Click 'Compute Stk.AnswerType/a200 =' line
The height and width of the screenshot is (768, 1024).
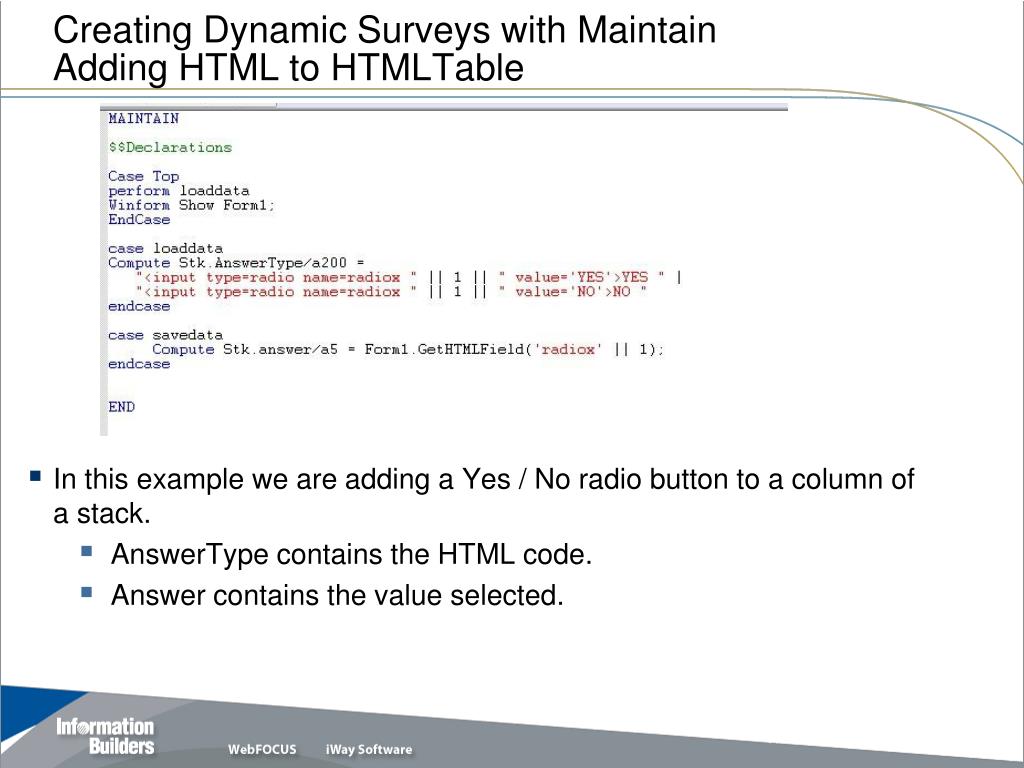tap(236, 263)
